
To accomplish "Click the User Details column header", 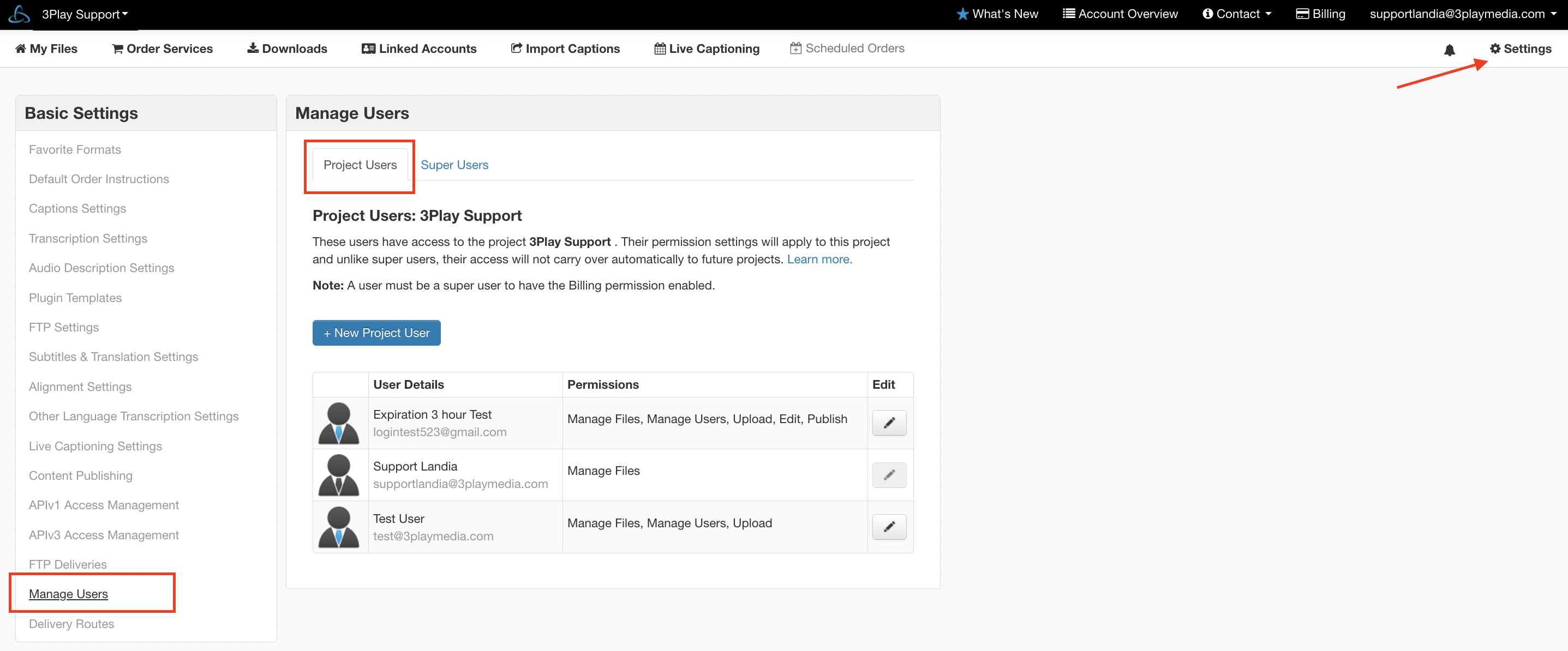I will (x=409, y=384).
